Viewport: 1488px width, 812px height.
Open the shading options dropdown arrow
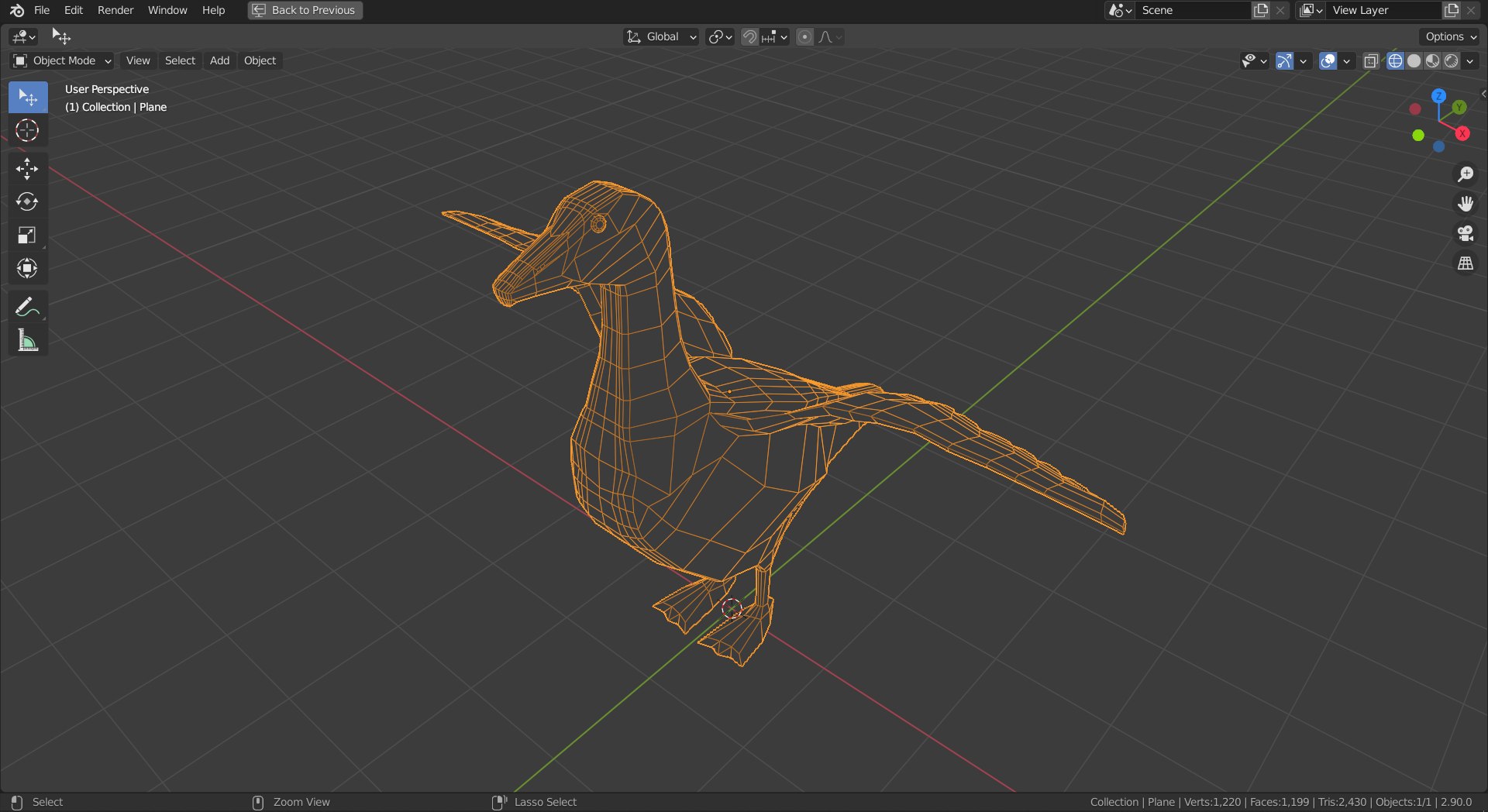click(1470, 60)
